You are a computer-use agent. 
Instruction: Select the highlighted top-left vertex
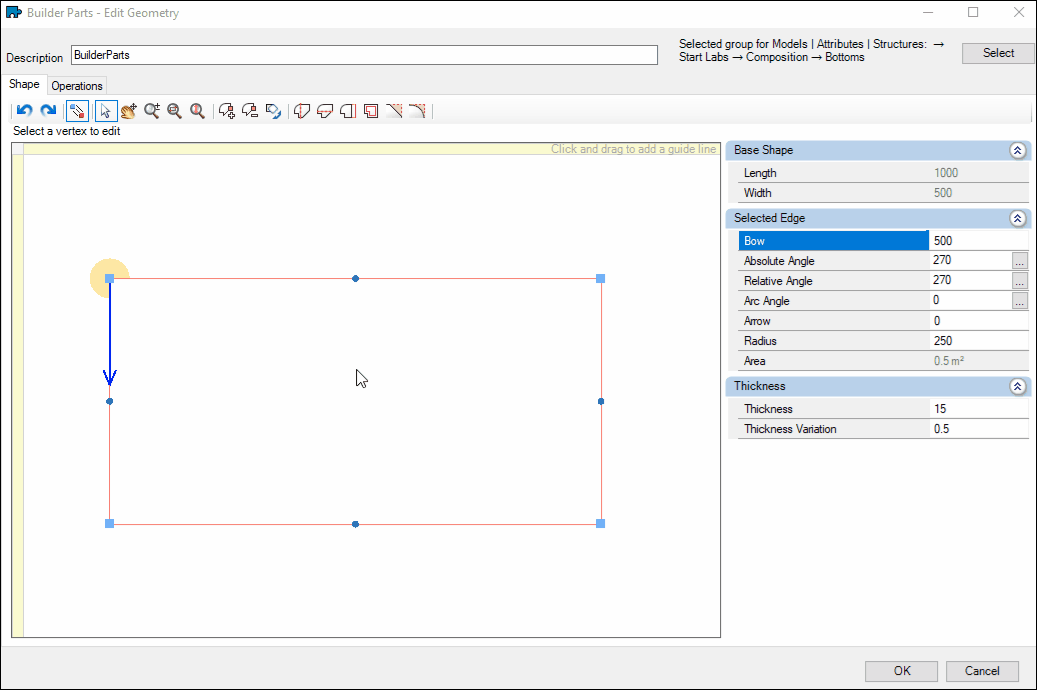110,279
